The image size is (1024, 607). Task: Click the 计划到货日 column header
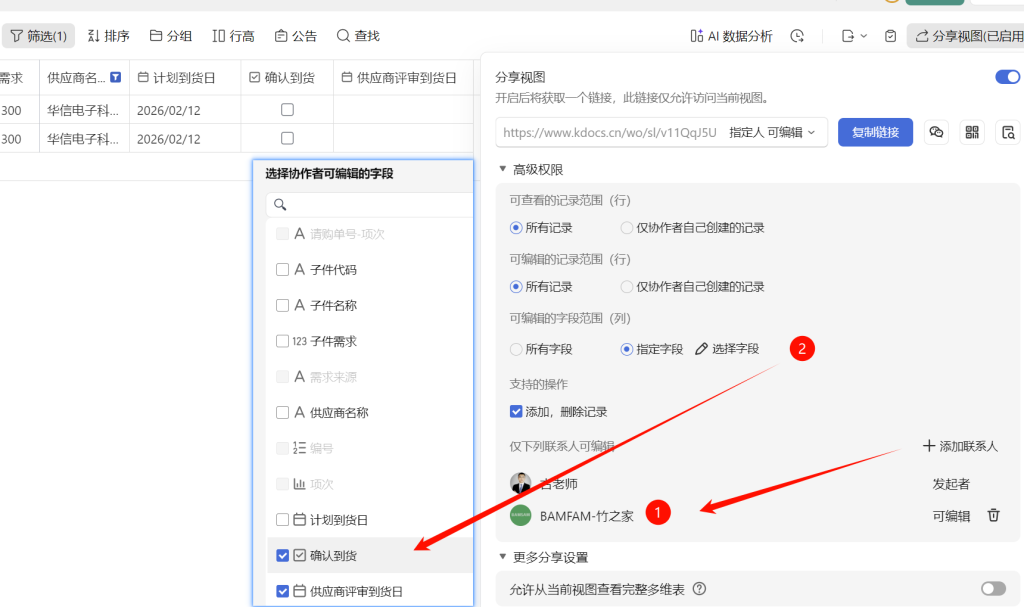pyautogui.click(x=185, y=78)
